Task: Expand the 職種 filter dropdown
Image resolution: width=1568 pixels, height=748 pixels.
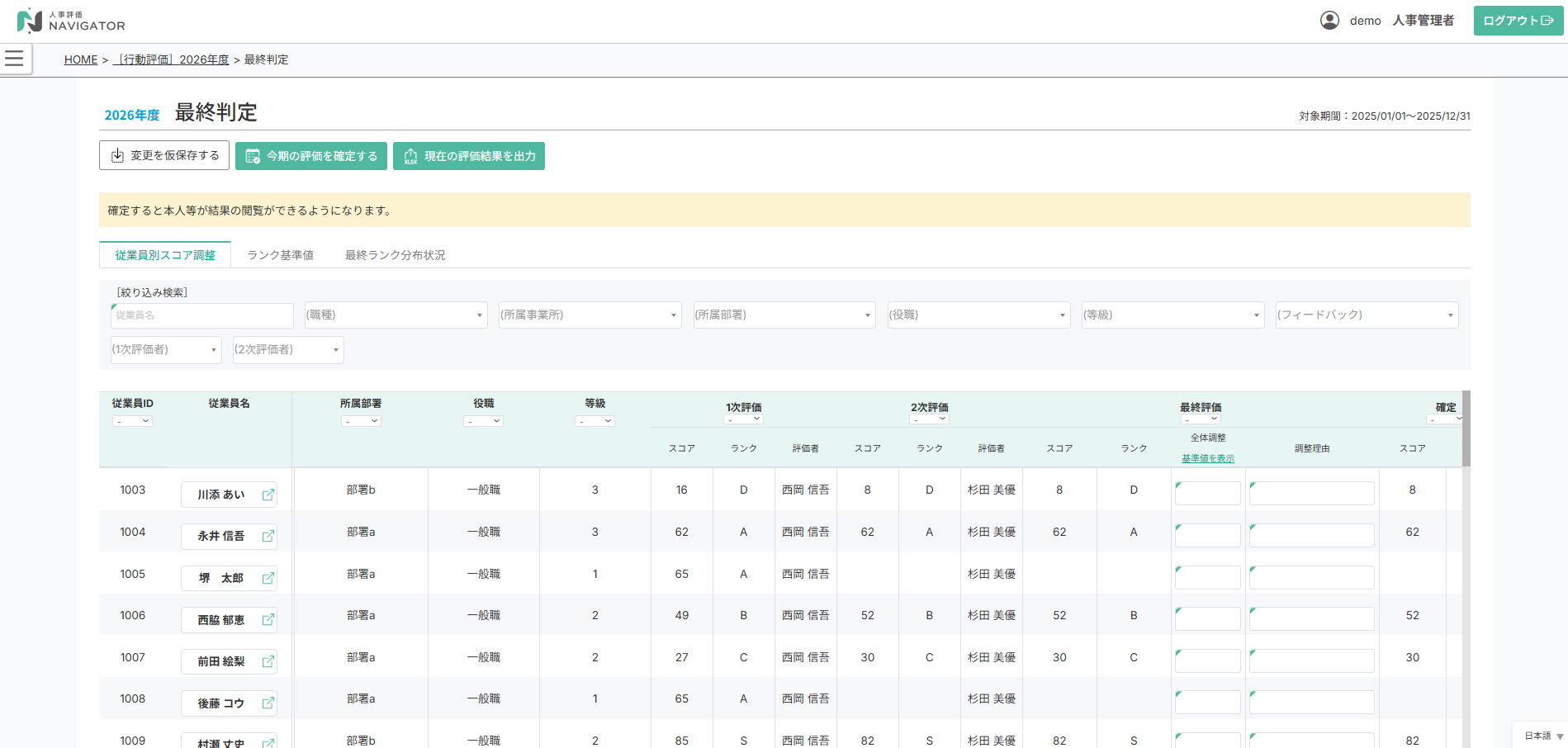Action: [x=396, y=315]
